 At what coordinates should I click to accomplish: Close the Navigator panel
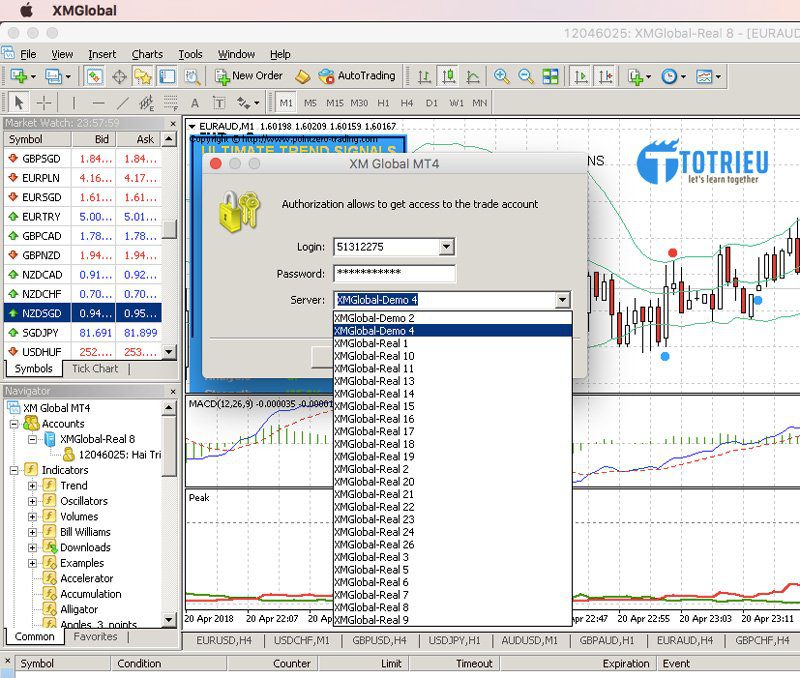(173, 391)
